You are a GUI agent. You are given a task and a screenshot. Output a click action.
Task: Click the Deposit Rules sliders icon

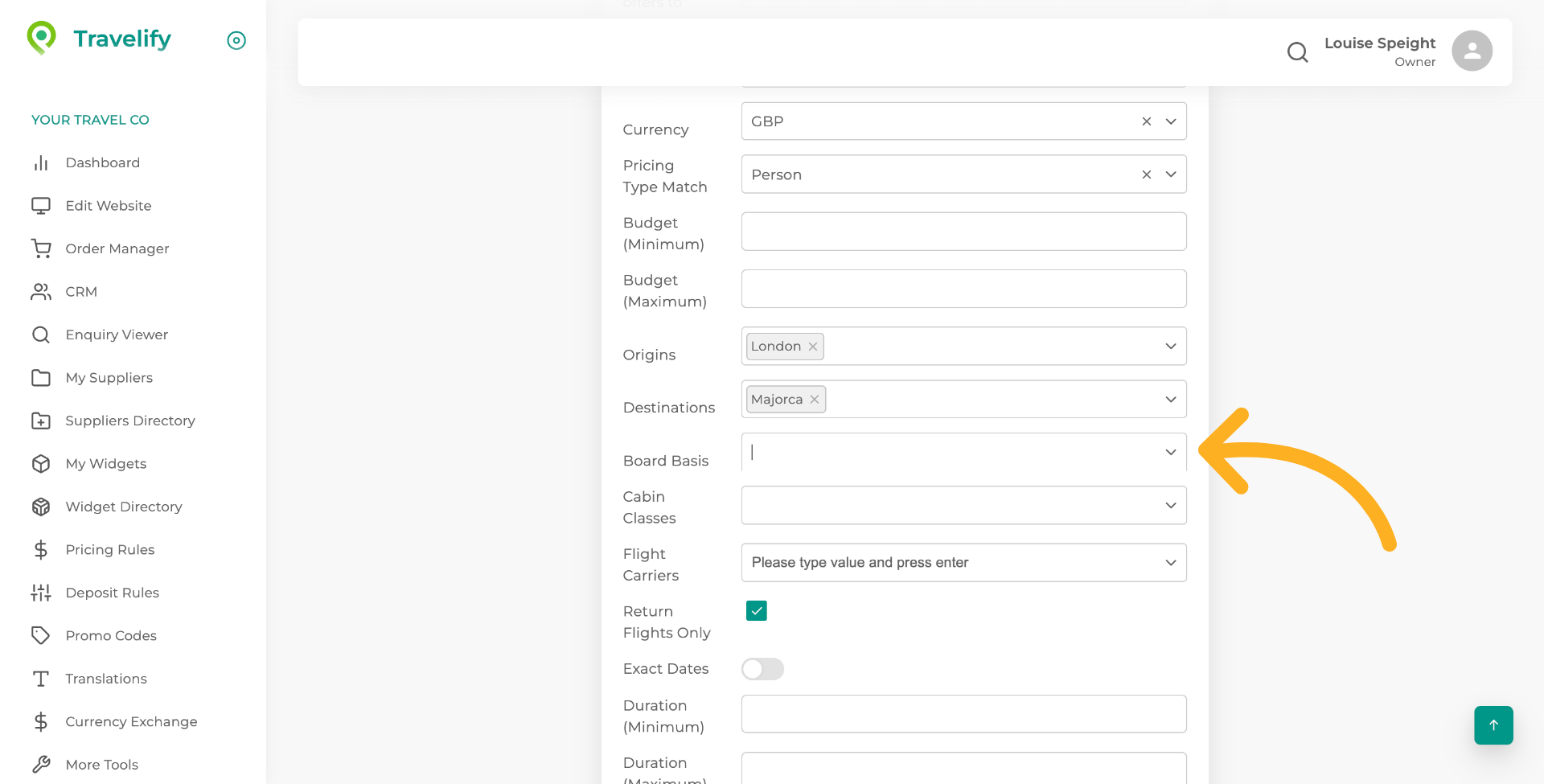click(41, 593)
